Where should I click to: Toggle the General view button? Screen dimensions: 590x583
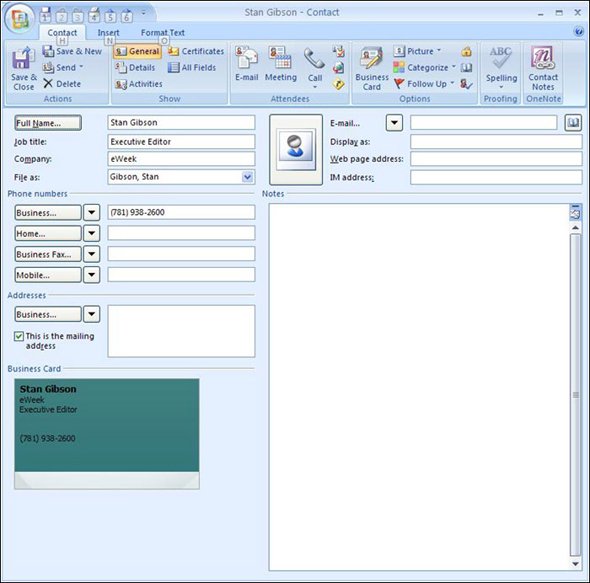137,51
